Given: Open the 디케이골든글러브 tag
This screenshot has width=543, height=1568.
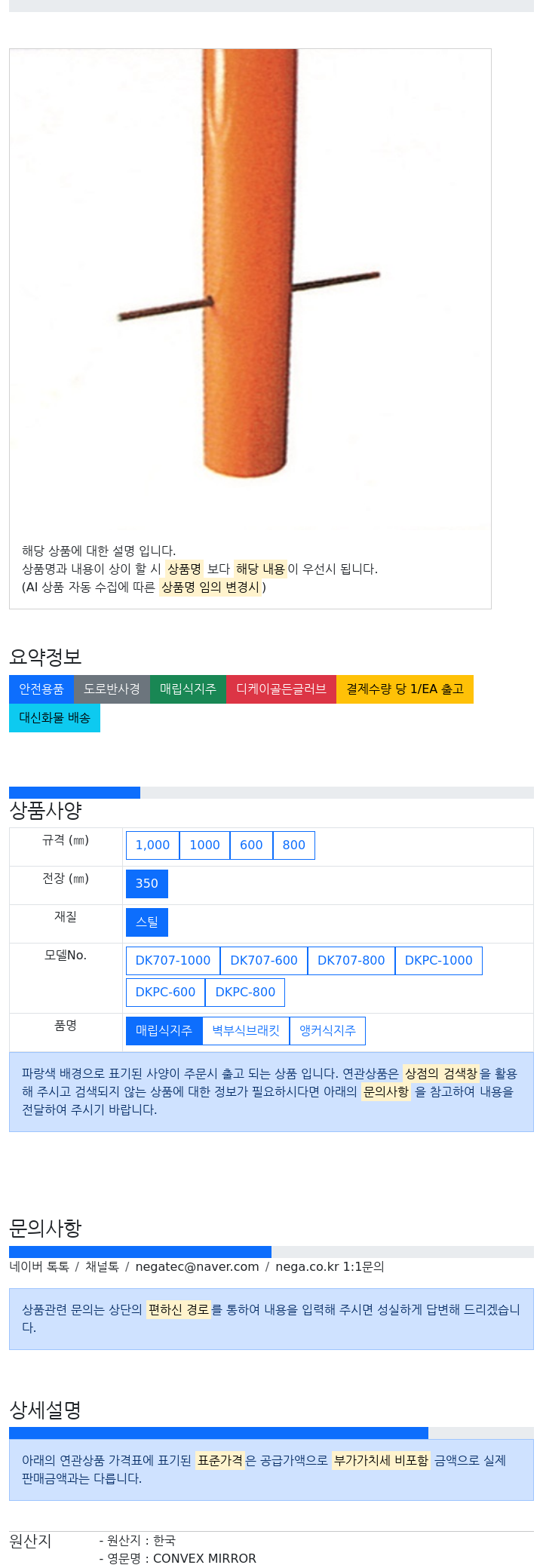Looking at the screenshot, I should 281,689.
